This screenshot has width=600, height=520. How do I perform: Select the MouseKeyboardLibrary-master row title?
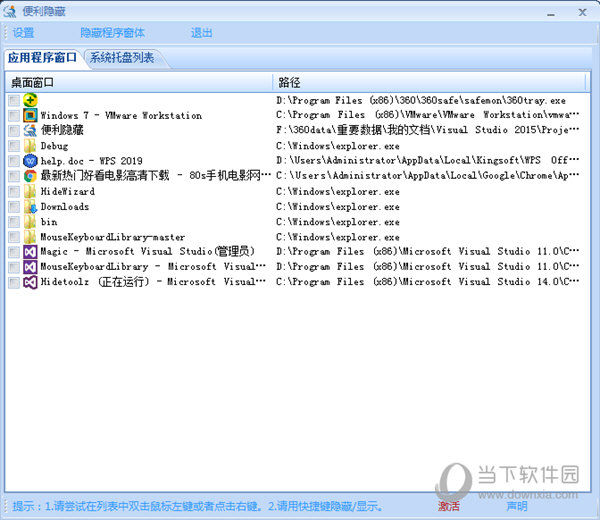tap(112, 237)
